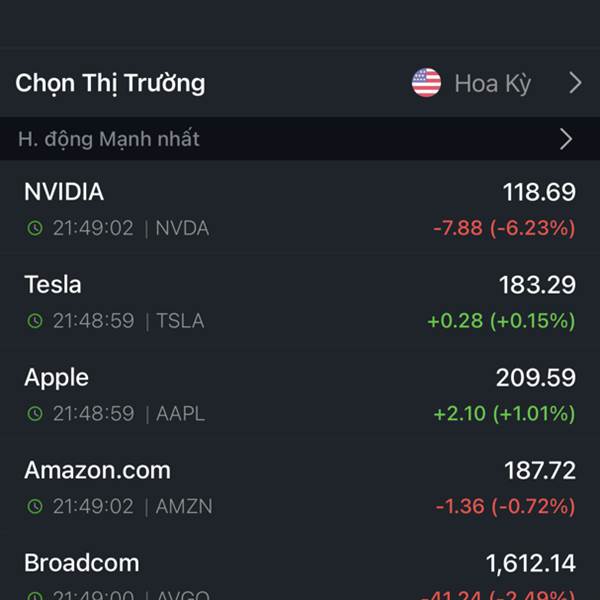600x600 pixels.
Task: Open Amazon.com stock details
Action: [x=300, y=487]
